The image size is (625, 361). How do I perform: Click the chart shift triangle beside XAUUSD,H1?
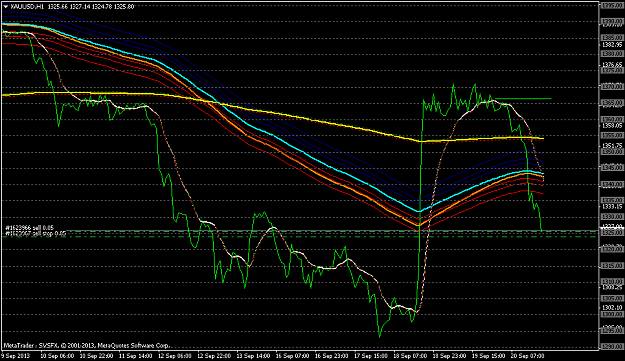pos(6,6)
